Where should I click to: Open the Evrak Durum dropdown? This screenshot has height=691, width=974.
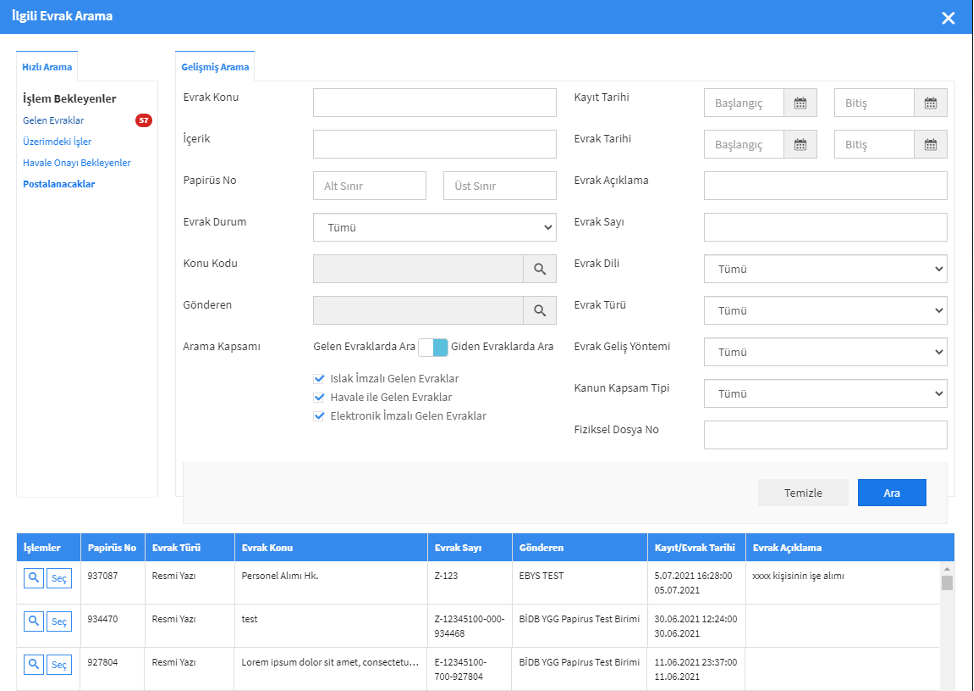(435, 227)
